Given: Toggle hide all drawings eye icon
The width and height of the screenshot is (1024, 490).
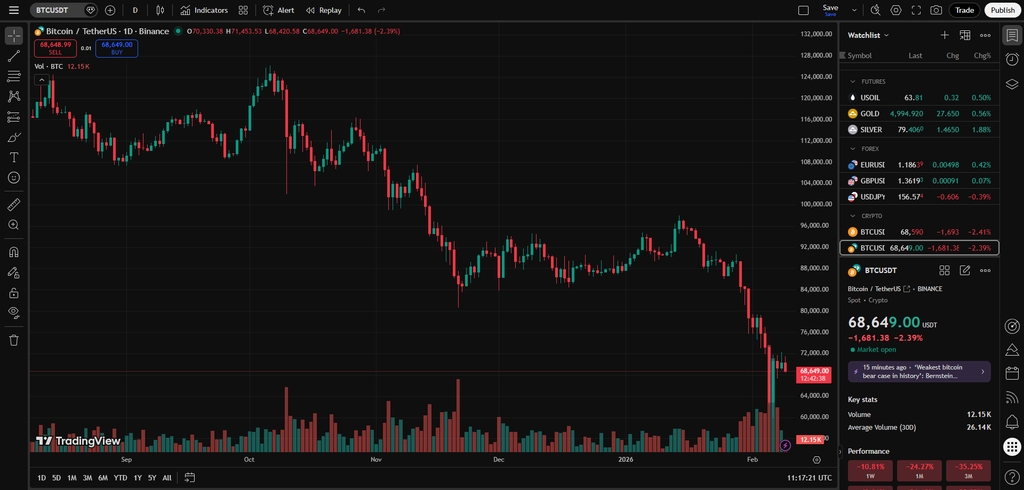Looking at the screenshot, I should pos(14,312).
